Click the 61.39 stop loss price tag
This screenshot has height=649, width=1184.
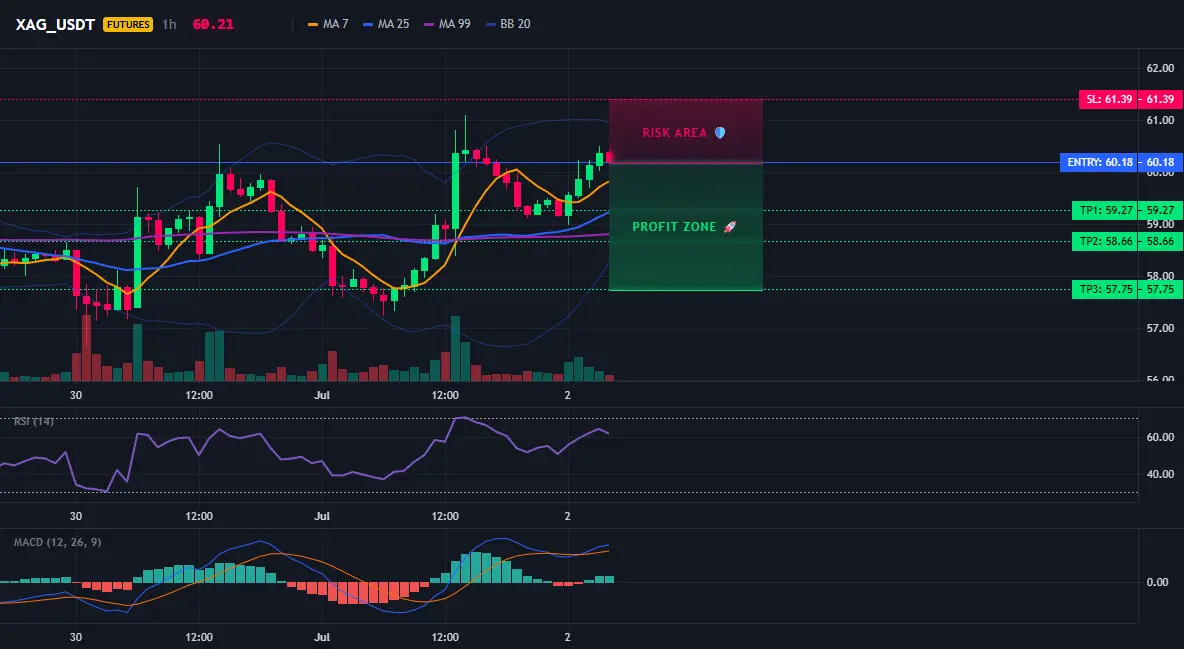point(1160,99)
